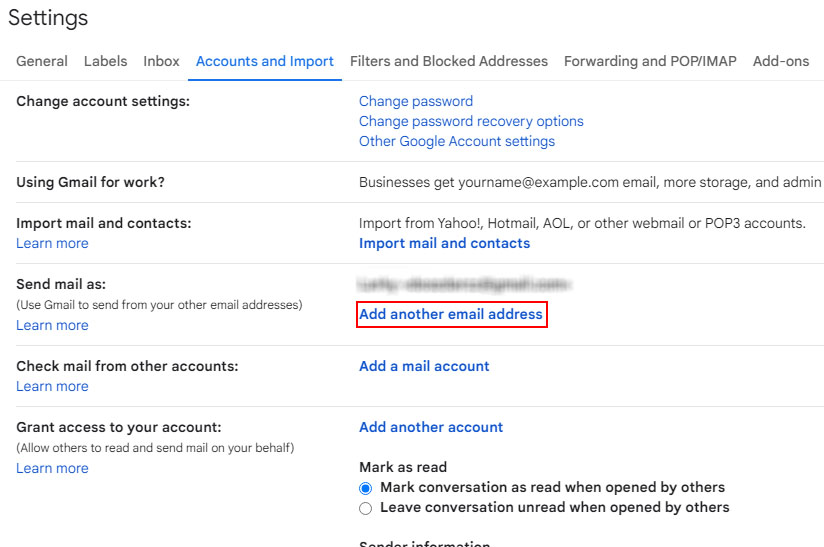
Task: Select Mark conversation as read when opened
Action: click(x=366, y=488)
